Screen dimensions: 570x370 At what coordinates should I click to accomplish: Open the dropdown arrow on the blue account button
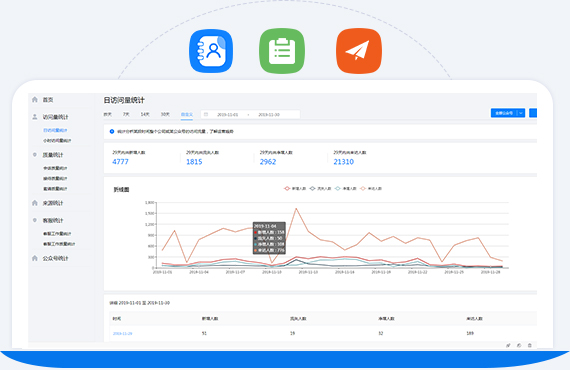521,113
